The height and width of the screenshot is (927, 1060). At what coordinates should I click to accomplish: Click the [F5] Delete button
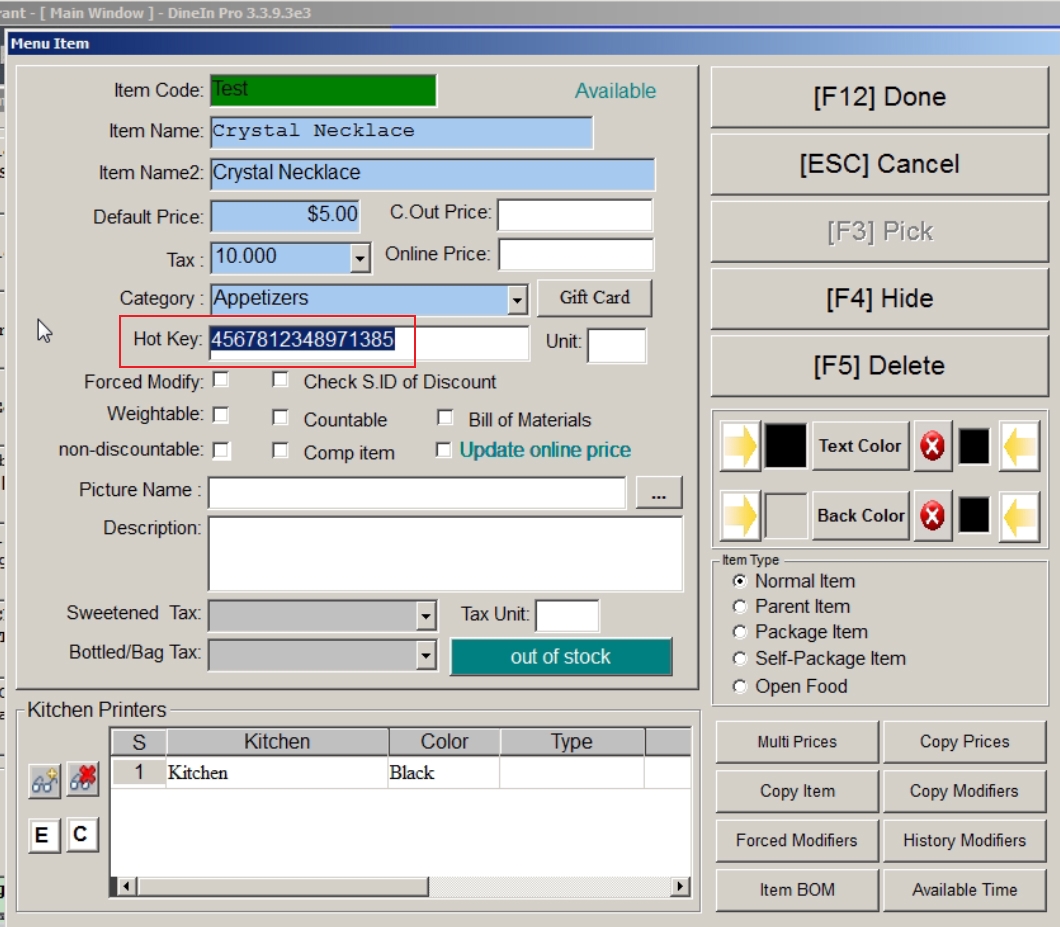(x=879, y=365)
